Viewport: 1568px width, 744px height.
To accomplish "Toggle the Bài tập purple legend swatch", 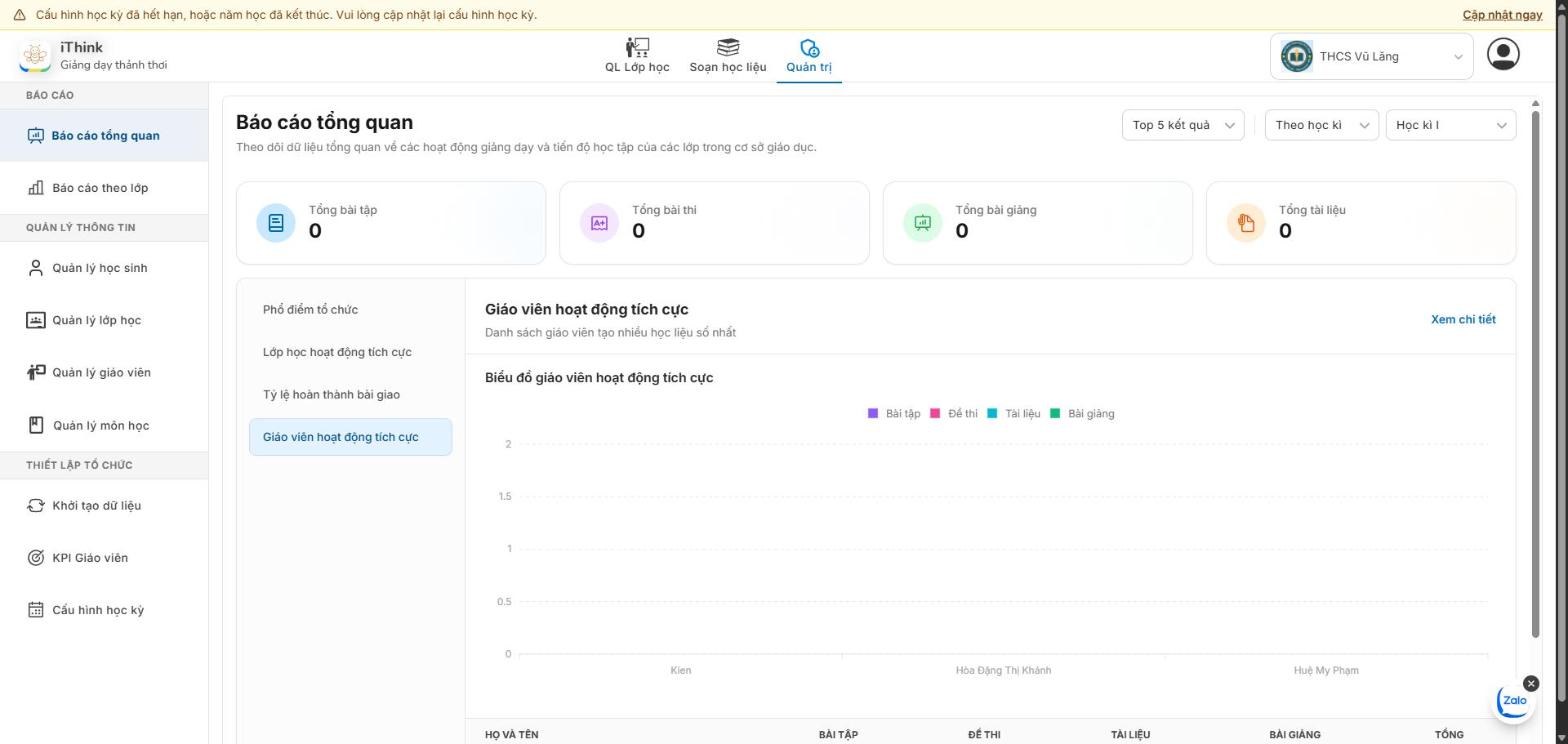I will click(x=873, y=413).
